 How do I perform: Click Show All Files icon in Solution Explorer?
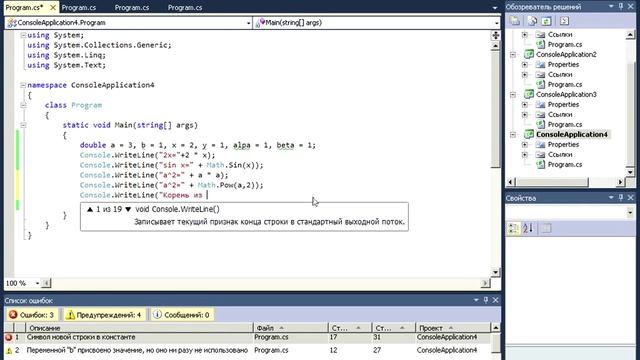pyautogui.click(x=532, y=21)
